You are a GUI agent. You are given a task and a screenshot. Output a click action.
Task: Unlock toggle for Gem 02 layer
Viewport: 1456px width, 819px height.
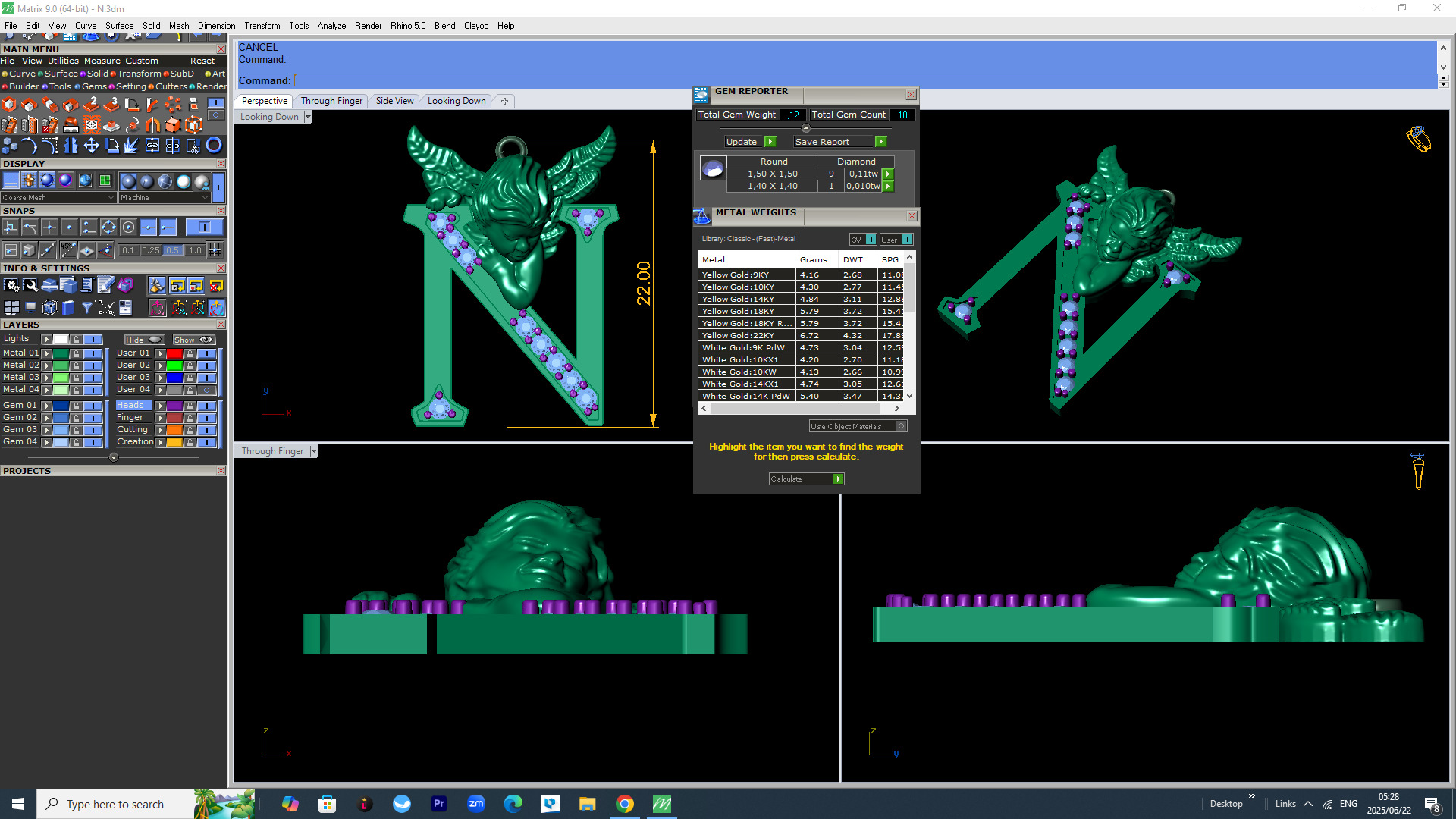pos(76,418)
